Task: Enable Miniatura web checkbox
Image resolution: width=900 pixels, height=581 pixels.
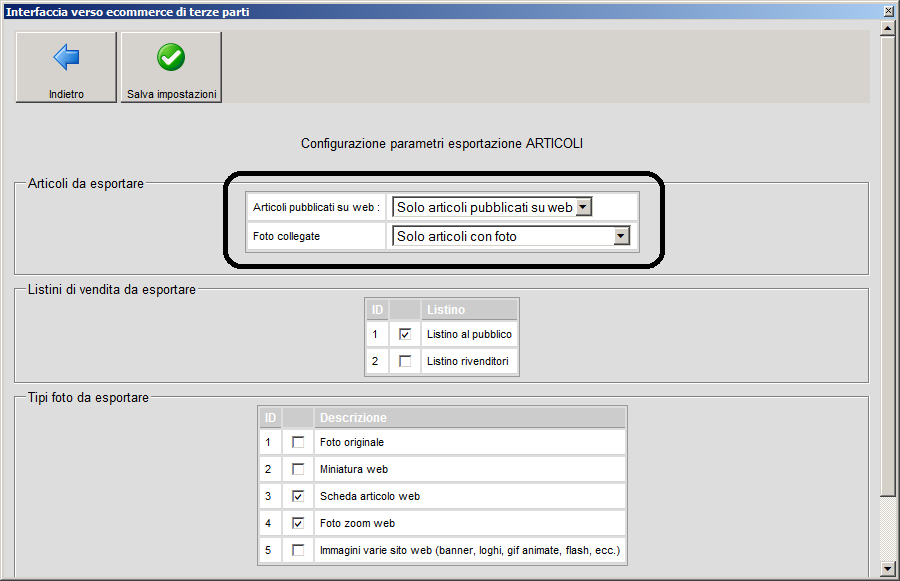Action: 298,469
